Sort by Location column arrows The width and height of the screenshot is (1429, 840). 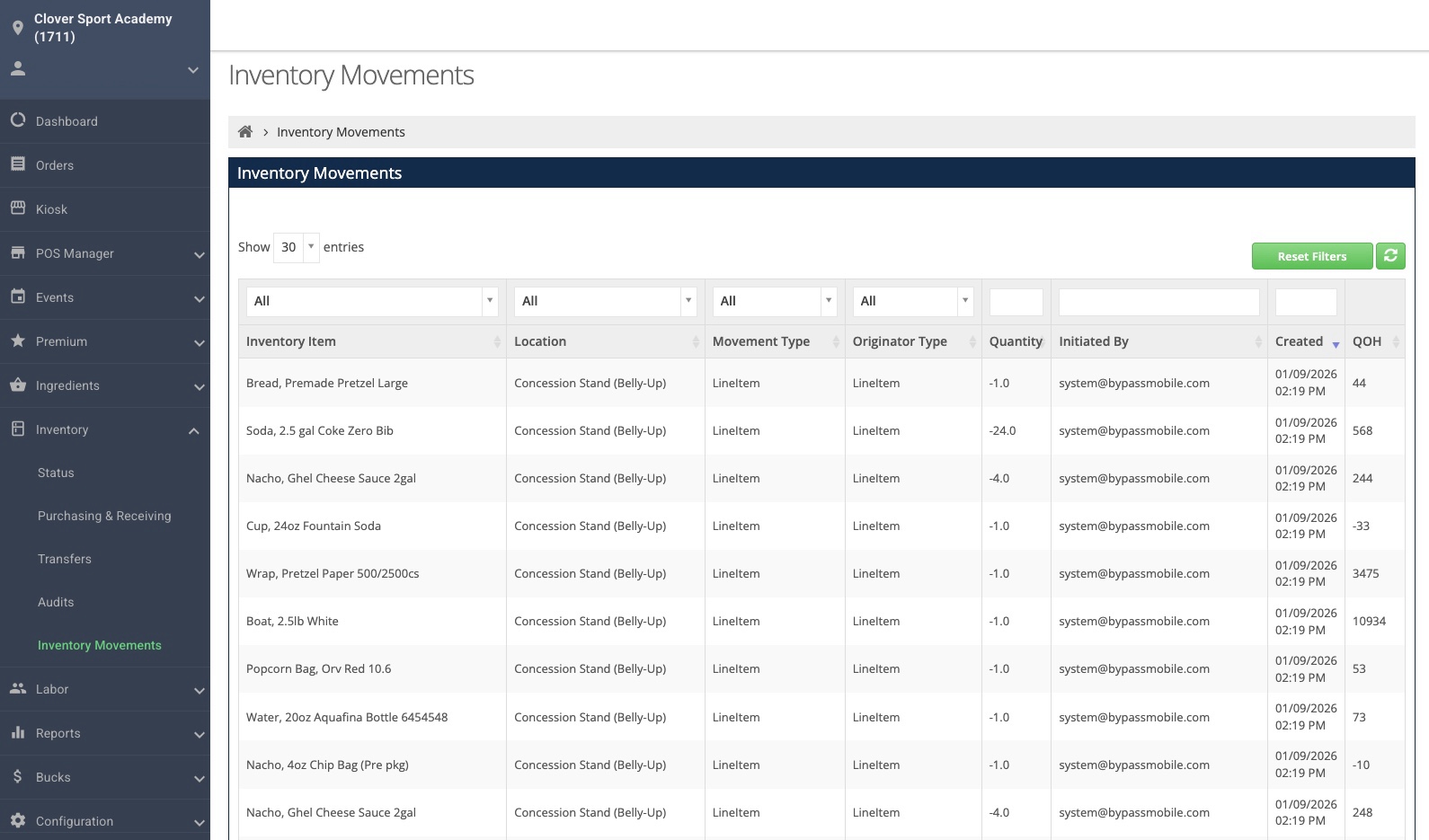pos(696,341)
